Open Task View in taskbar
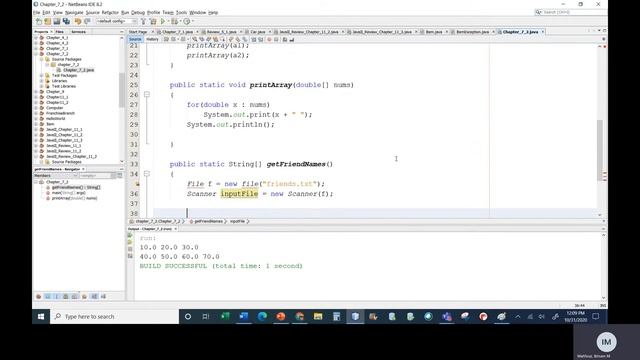The image size is (640, 360). click(206, 316)
